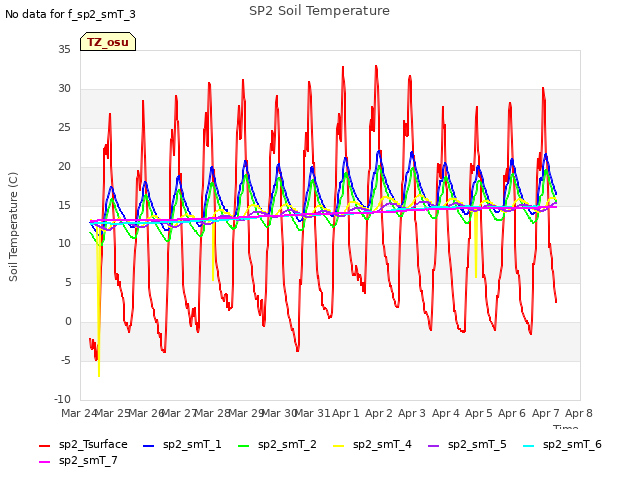The width and height of the screenshot is (640, 480).
Task: Select the sp2_smT_5 legend label
Action: 477,444
